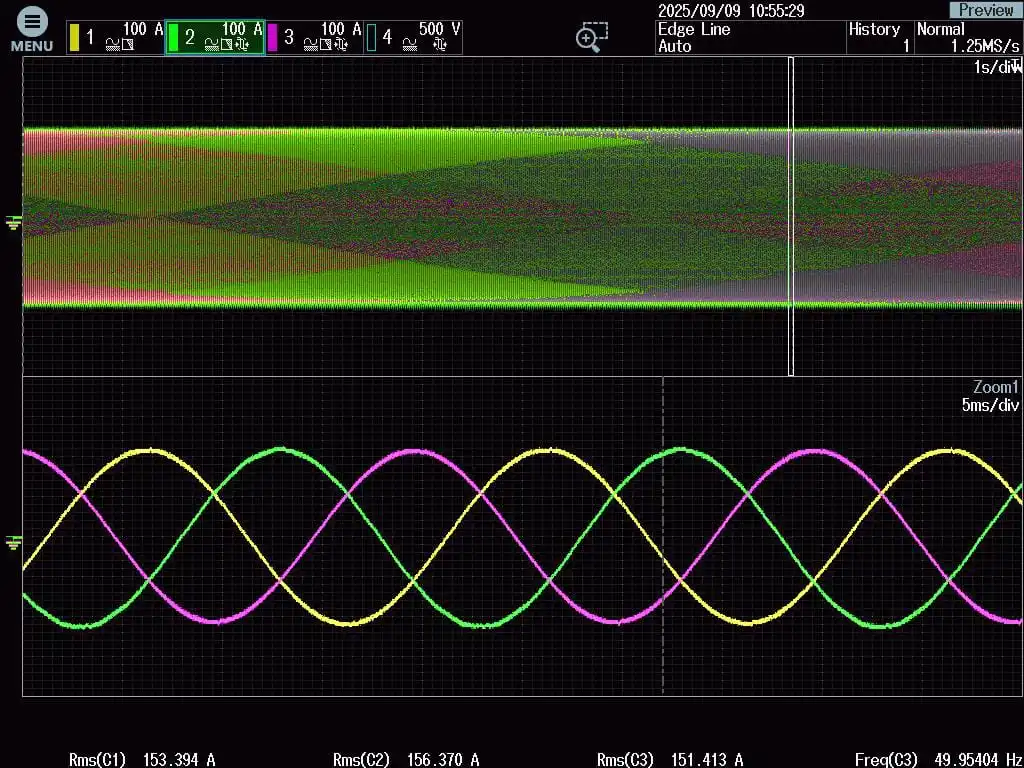Click the main window ground level marker
The width and height of the screenshot is (1024, 768).
[13, 223]
